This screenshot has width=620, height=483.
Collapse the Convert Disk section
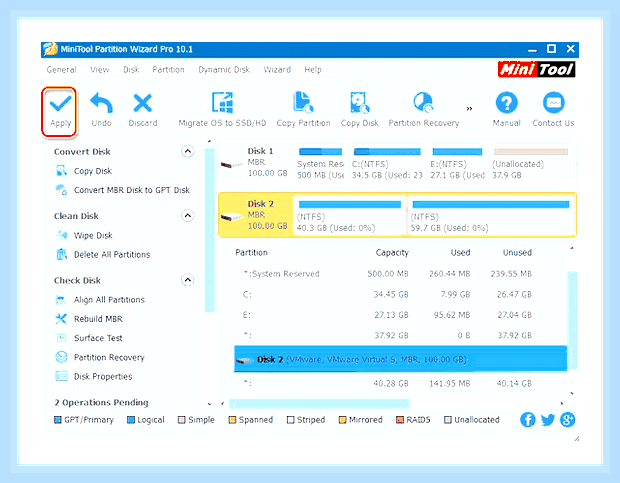click(187, 151)
